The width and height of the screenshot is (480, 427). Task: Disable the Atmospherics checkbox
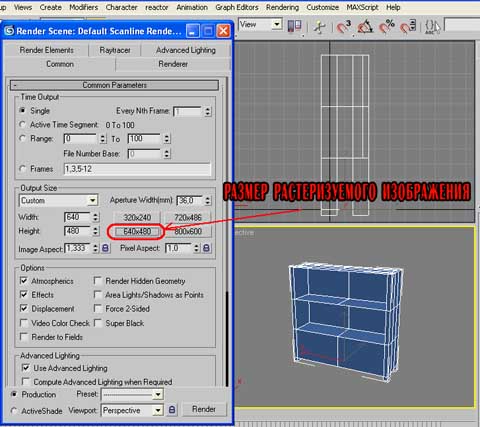[x=24, y=281]
